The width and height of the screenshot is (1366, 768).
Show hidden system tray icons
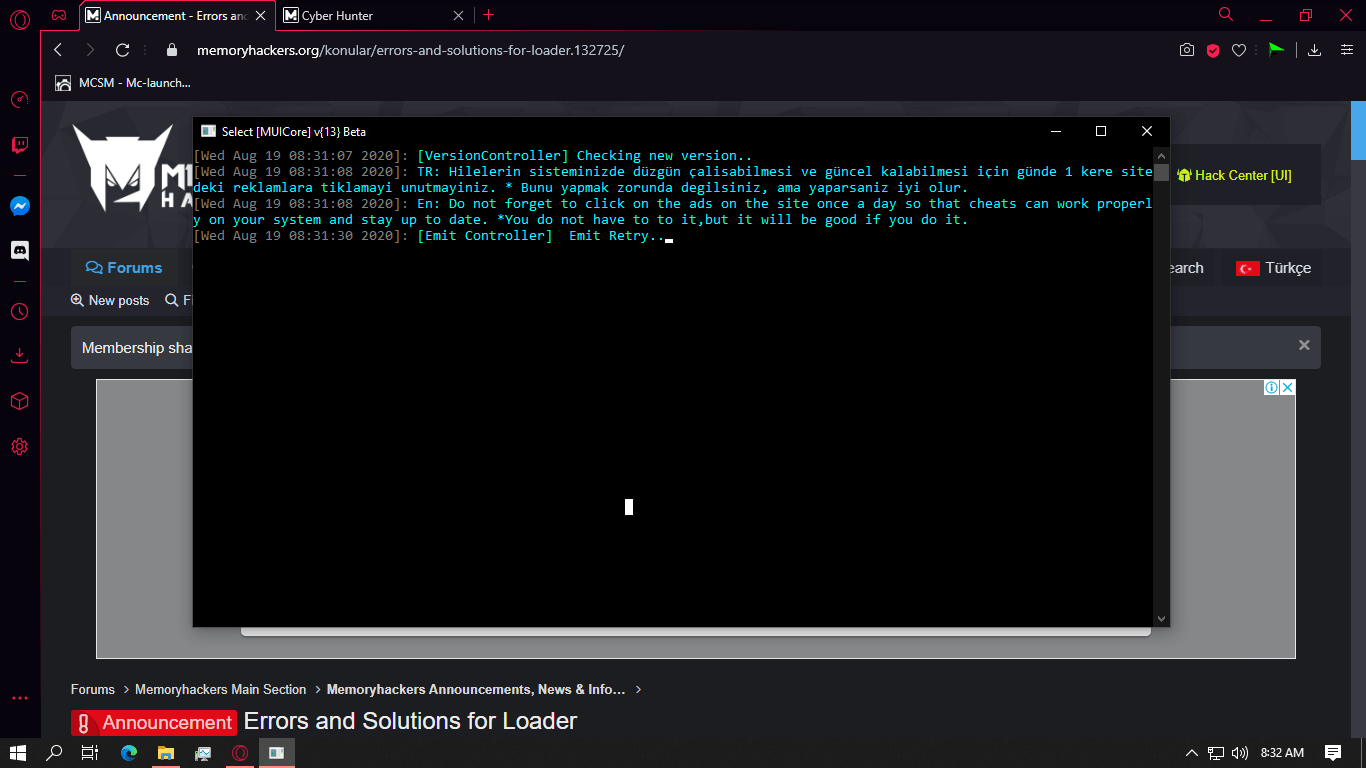[1191, 753]
